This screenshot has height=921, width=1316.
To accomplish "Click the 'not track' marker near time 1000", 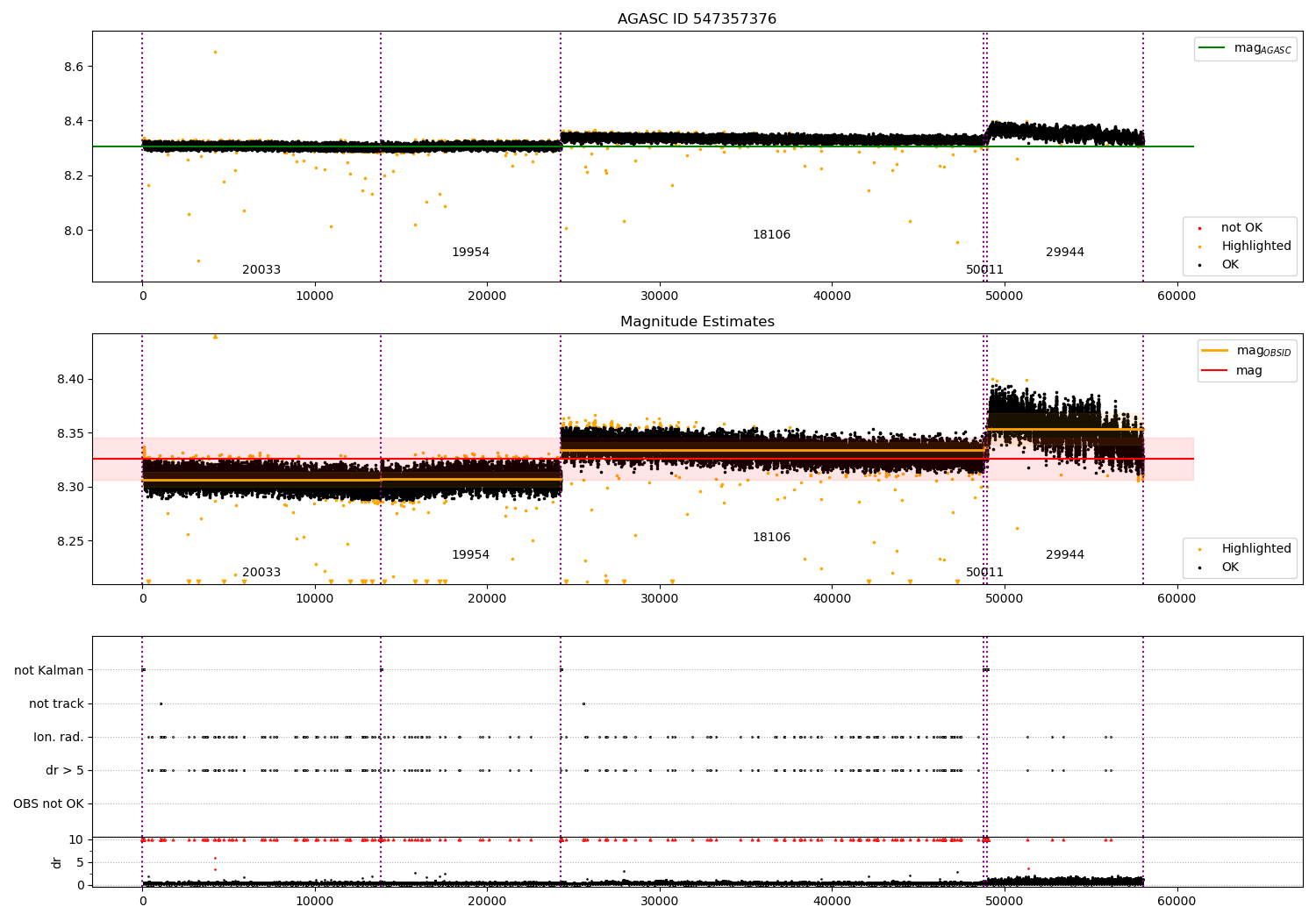I will click(161, 703).
